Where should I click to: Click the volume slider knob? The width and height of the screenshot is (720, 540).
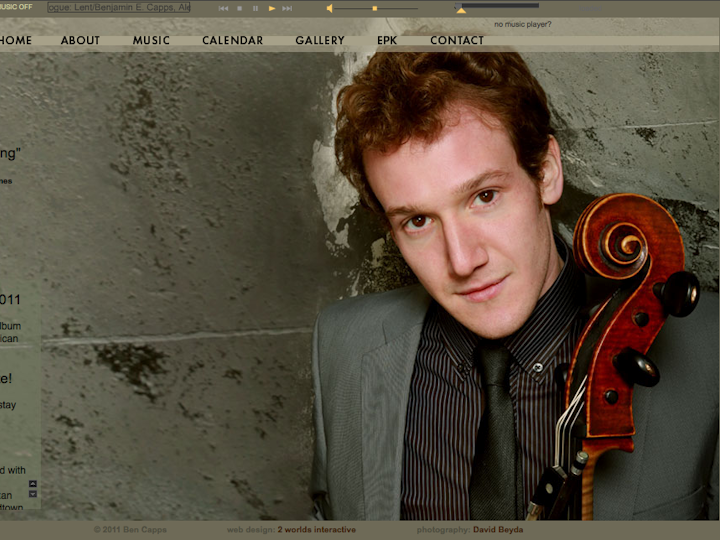click(375, 8)
